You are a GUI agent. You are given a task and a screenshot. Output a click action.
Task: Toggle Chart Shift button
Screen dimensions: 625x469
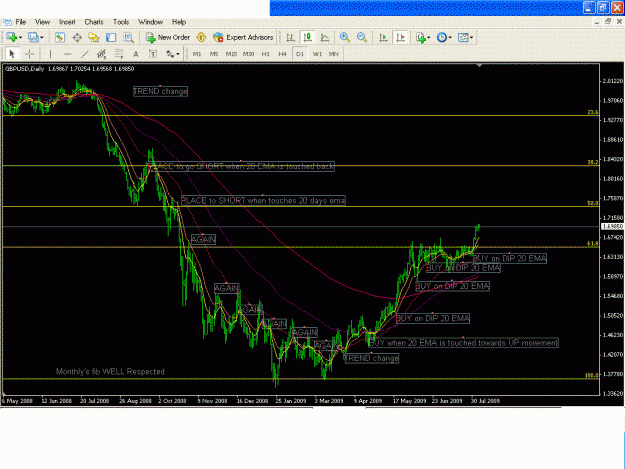pos(400,37)
